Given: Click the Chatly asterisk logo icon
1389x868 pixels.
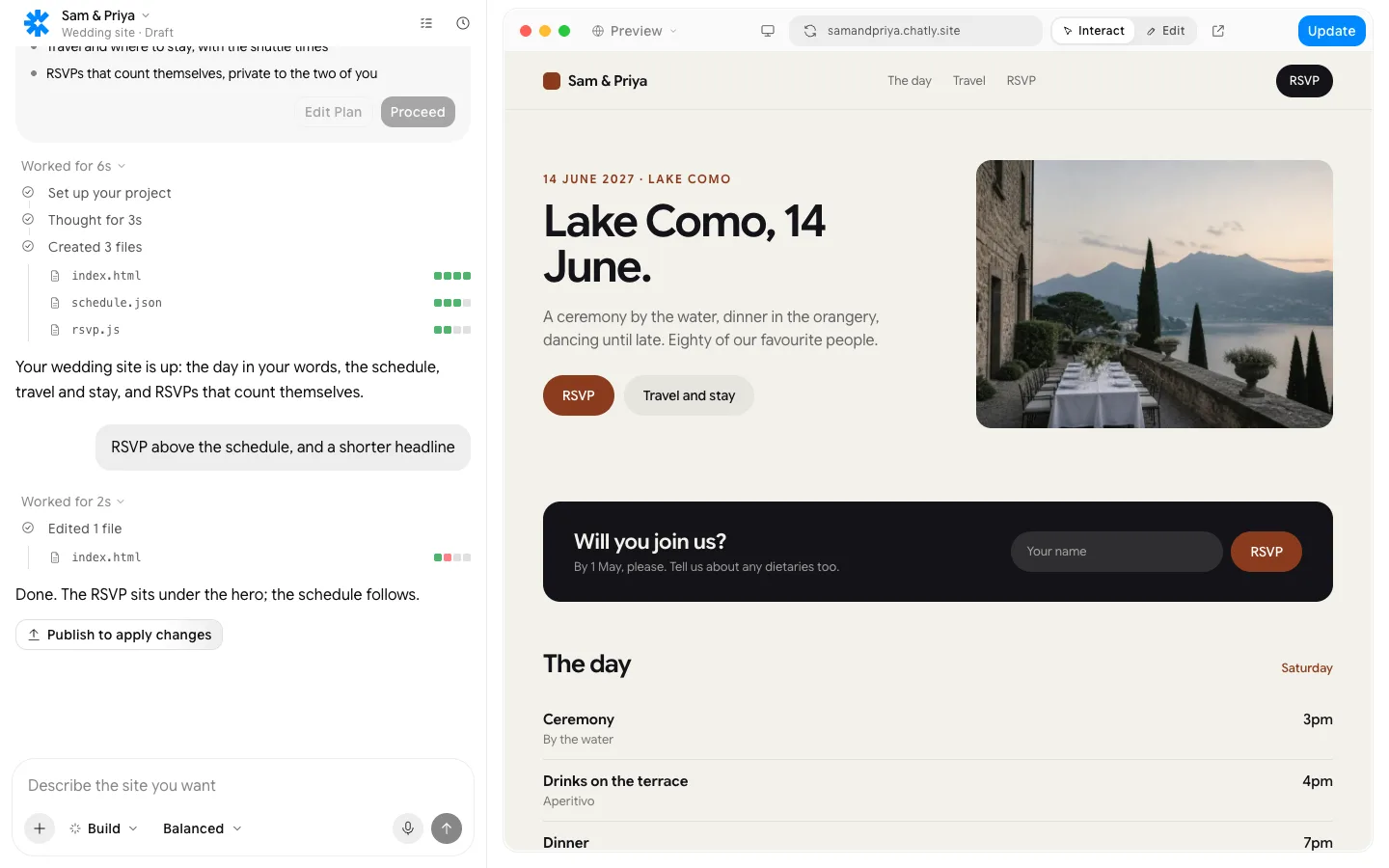Looking at the screenshot, I should tap(37, 23).
